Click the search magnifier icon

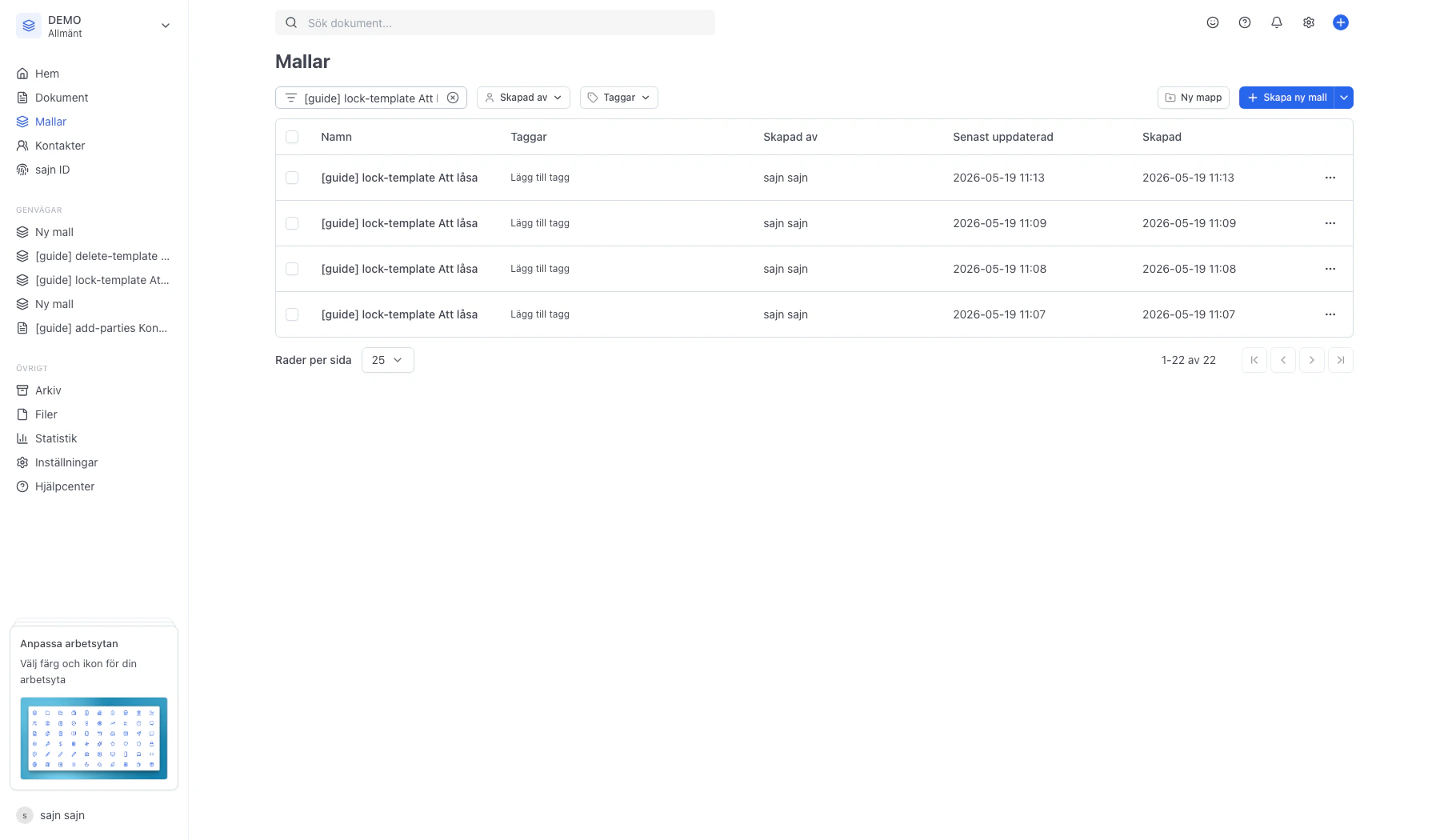pyautogui.click(x=291, y=22)
